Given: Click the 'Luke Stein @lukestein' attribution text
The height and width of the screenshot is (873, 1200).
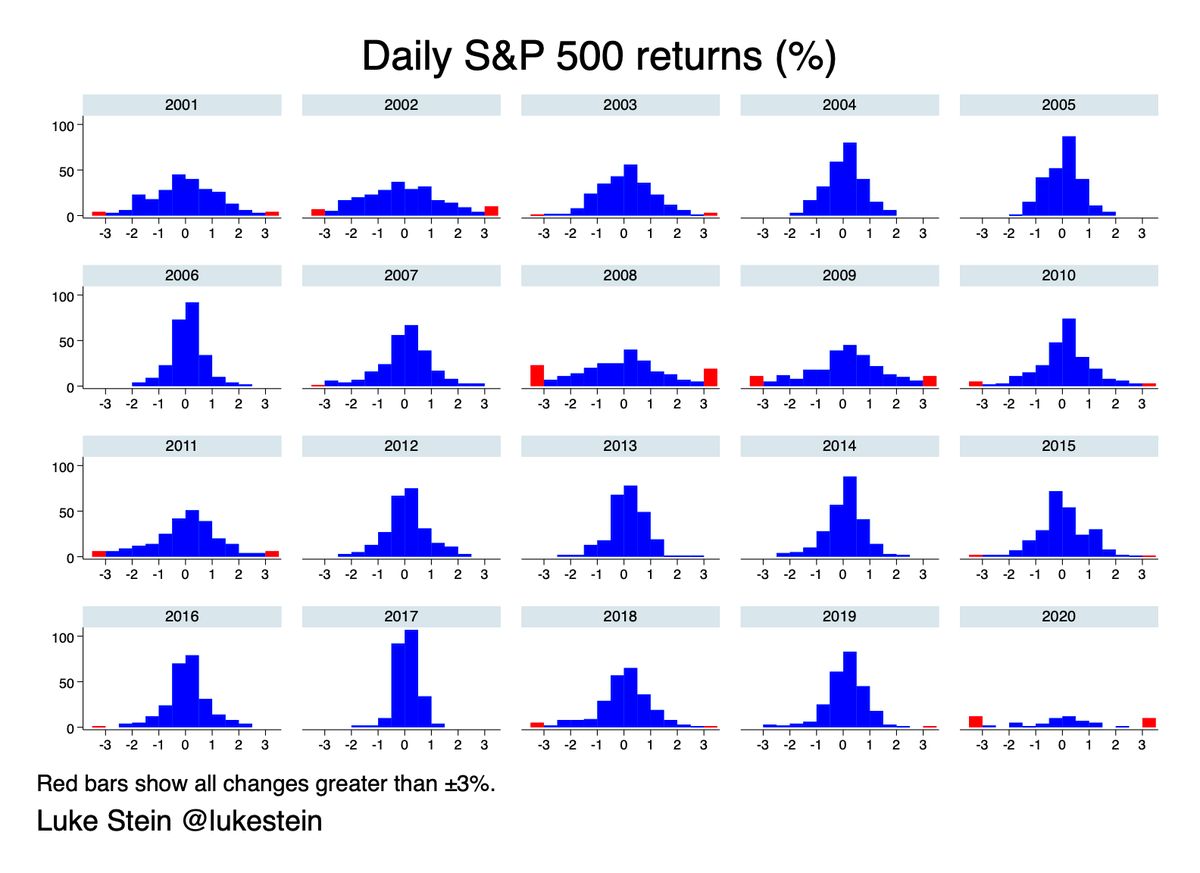Looking at the screenshot, I should pyautogui.click(x=179, y=822).
